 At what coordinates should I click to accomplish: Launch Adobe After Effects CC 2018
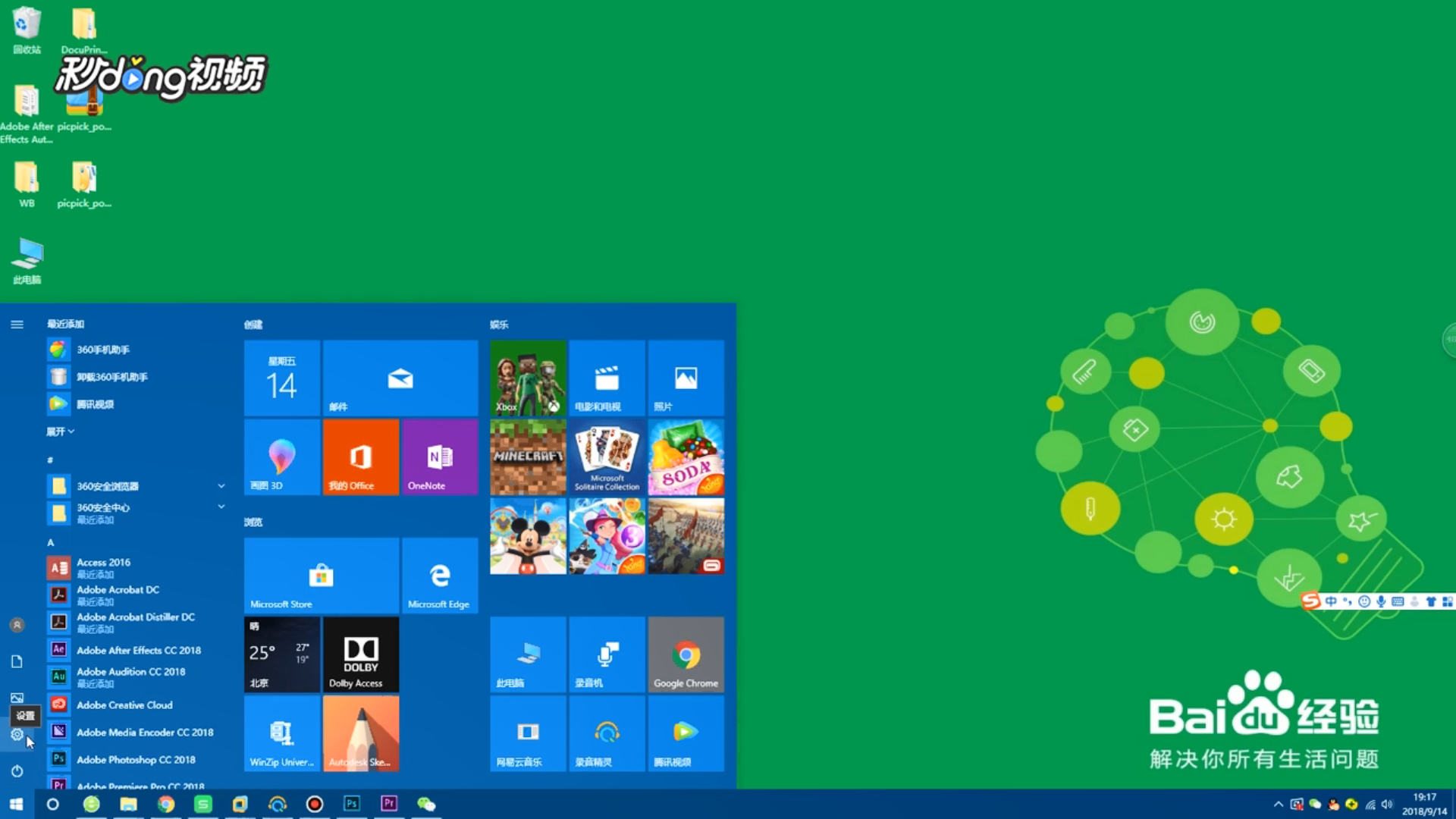pyautogui.click(x=136, y=650)
